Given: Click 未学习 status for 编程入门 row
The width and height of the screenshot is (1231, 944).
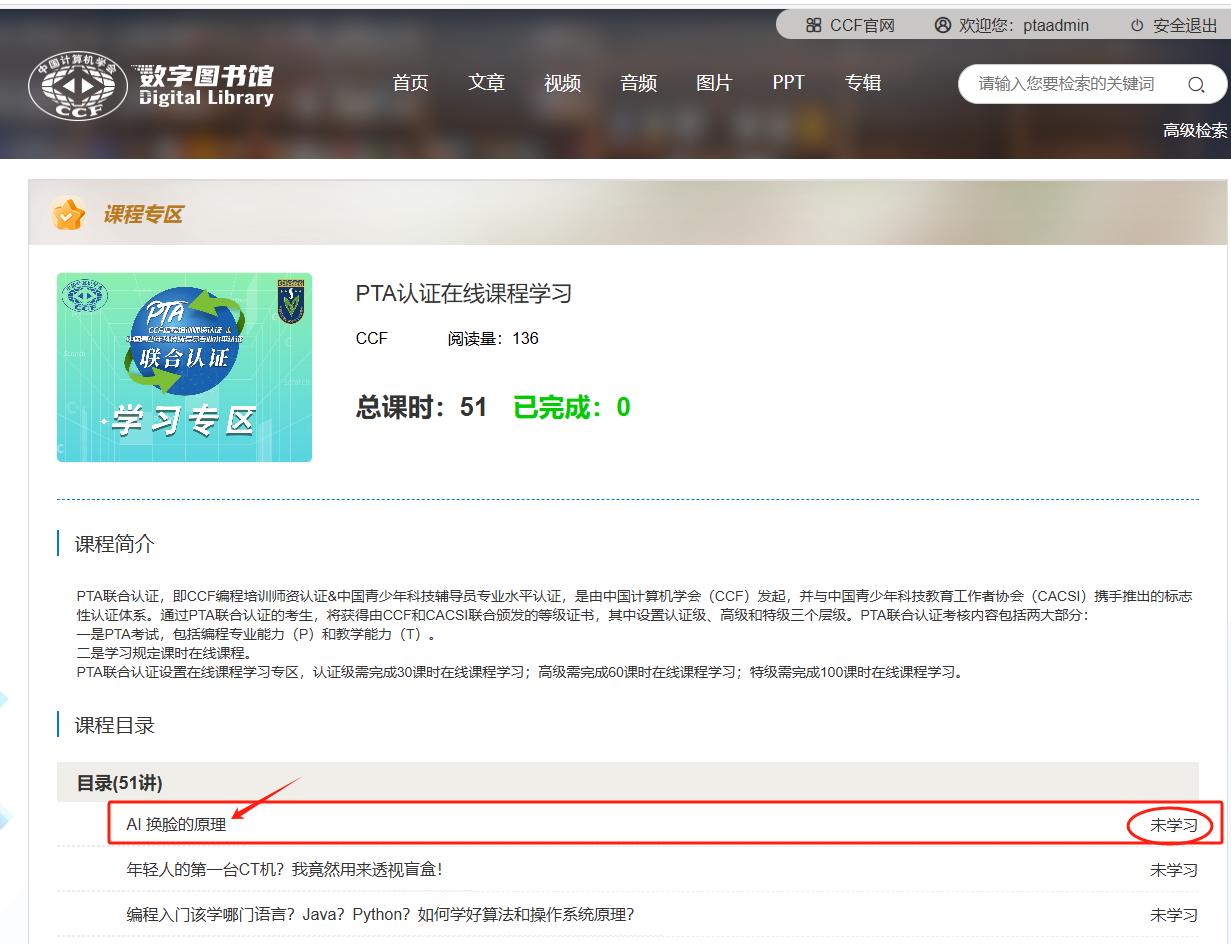Looking at the screenshot, I should click(x=1174, y=915).
